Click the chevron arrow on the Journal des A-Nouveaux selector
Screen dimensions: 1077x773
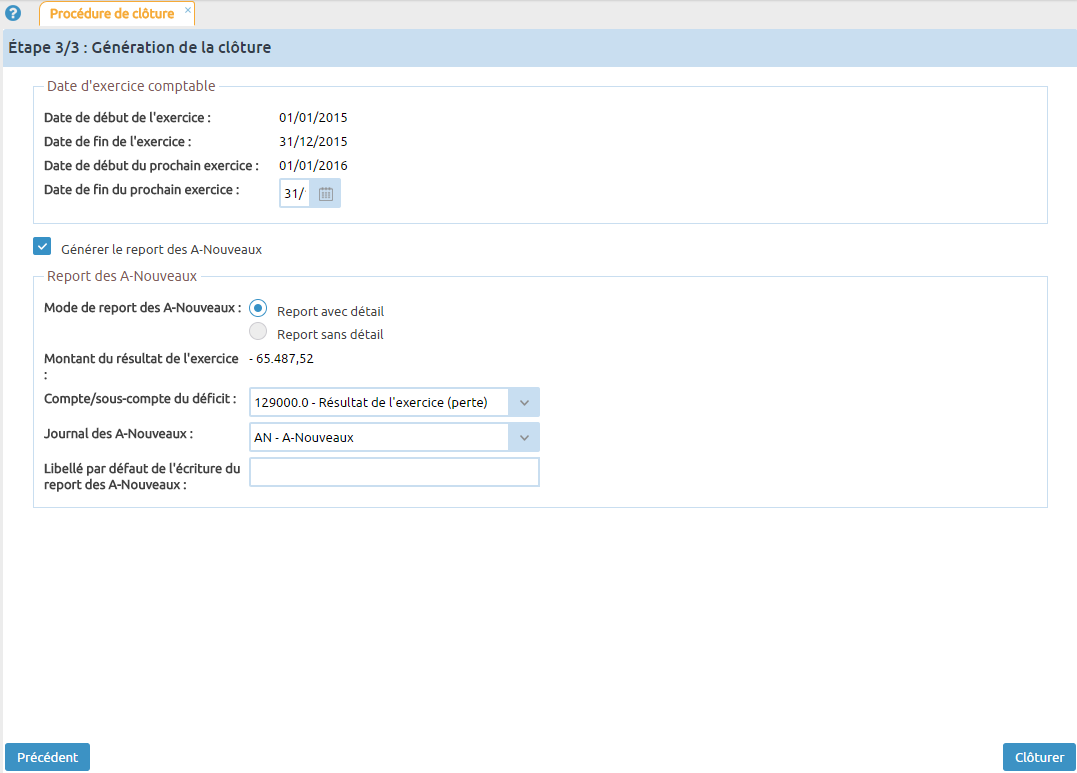click(x=524, y=437)
